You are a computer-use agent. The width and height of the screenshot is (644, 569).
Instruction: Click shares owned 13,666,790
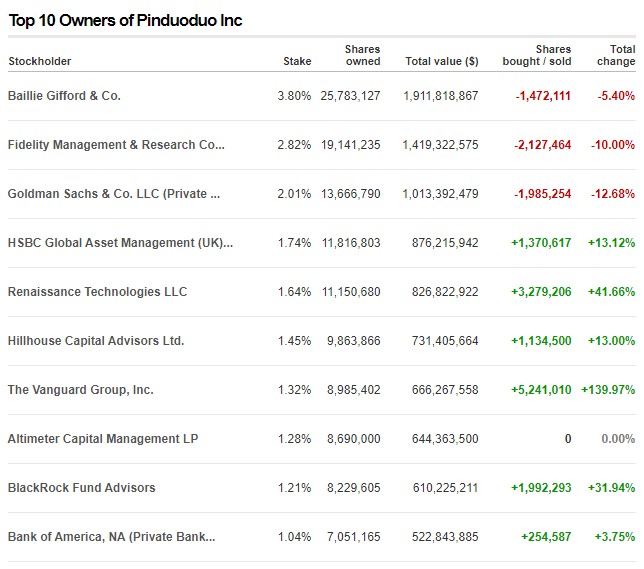tap(351, 194)
